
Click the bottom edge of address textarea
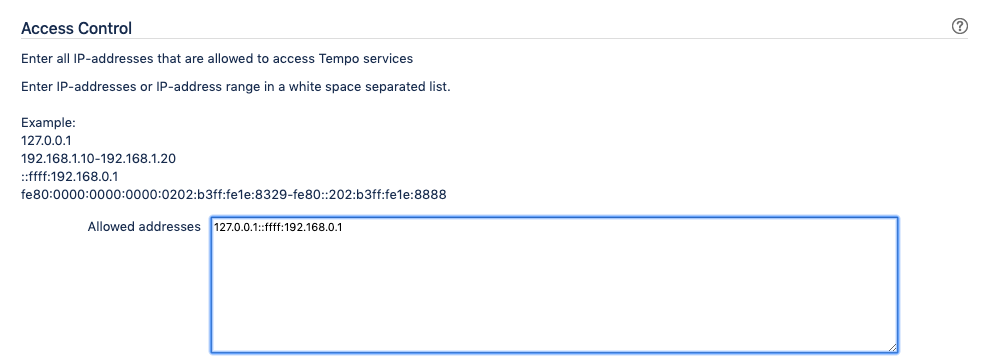554,353
